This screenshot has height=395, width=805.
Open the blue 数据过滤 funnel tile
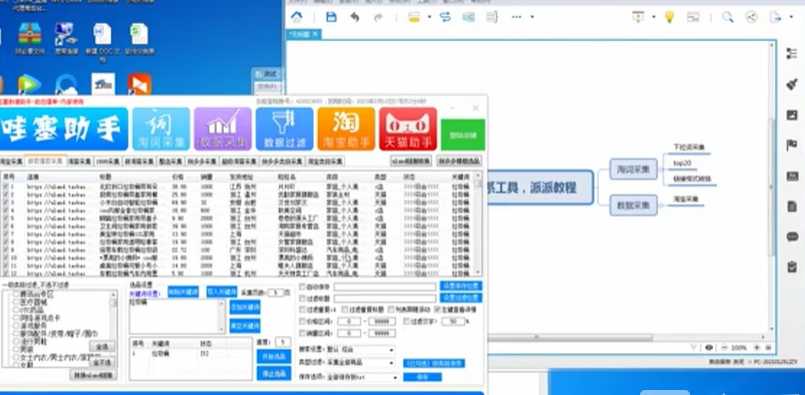pyautogui.click(x=284, y=129)
